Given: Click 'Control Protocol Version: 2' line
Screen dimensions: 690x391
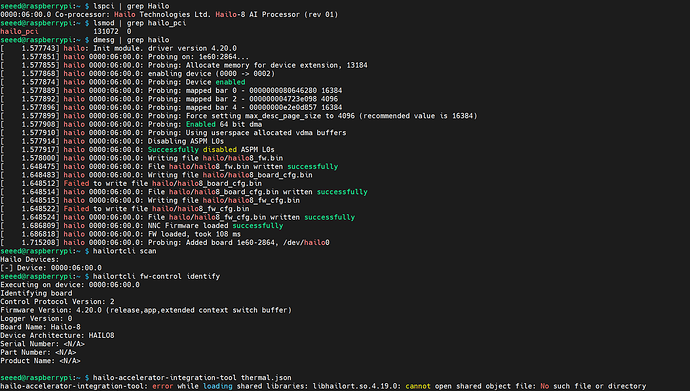Looking at the screenshot, I should [x=57, y=302].
